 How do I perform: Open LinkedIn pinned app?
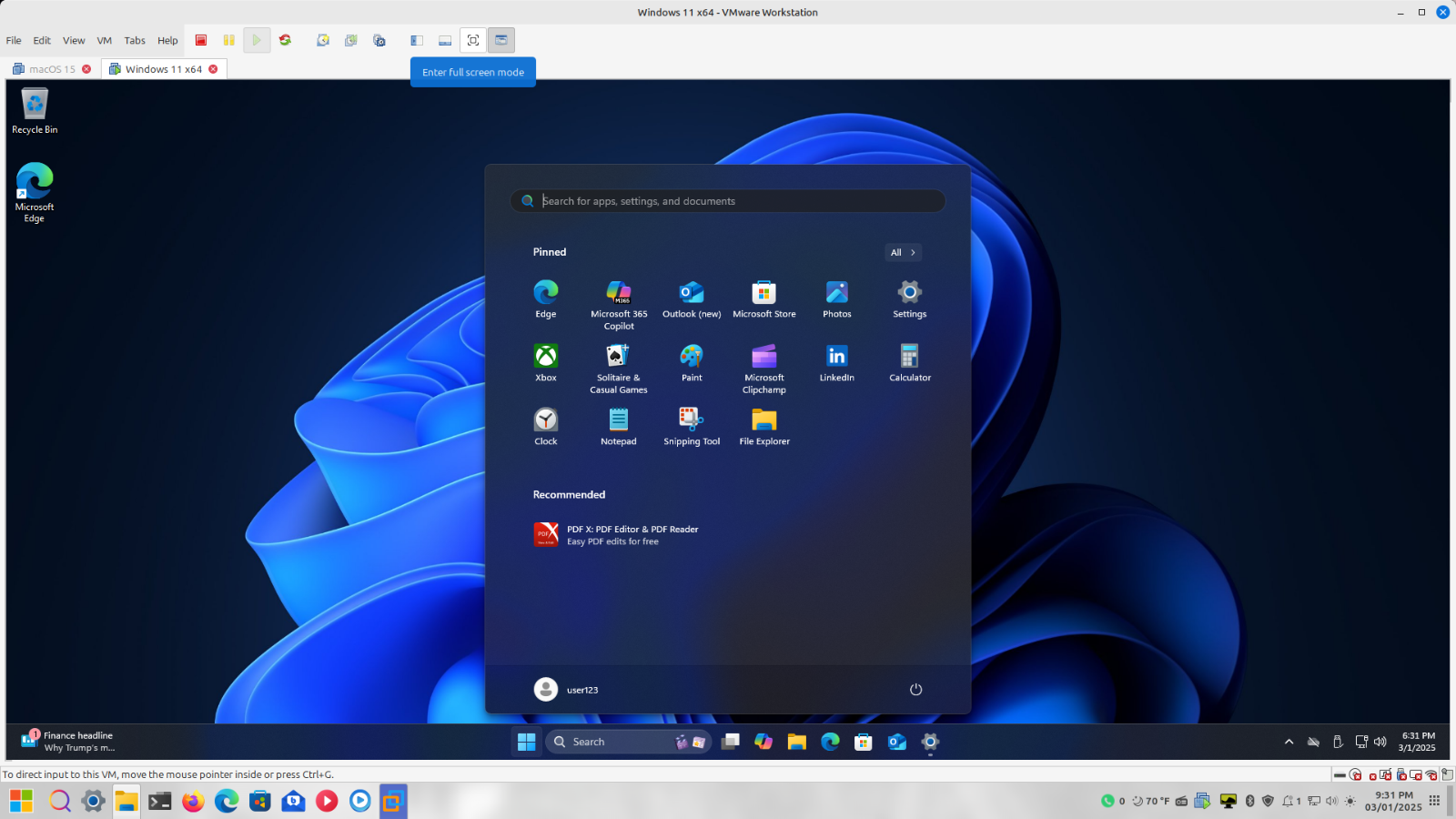(x=837, y=363)
